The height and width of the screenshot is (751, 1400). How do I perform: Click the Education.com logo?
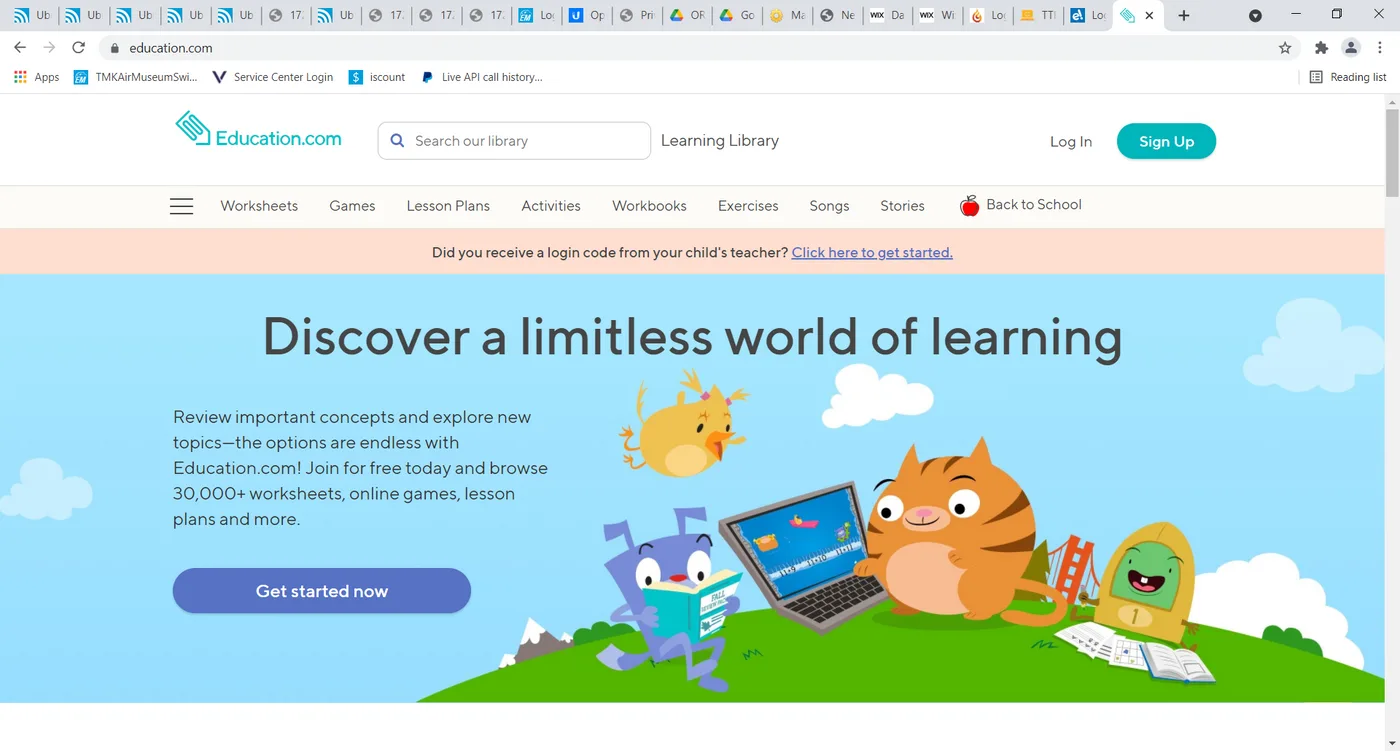(258, 130)
